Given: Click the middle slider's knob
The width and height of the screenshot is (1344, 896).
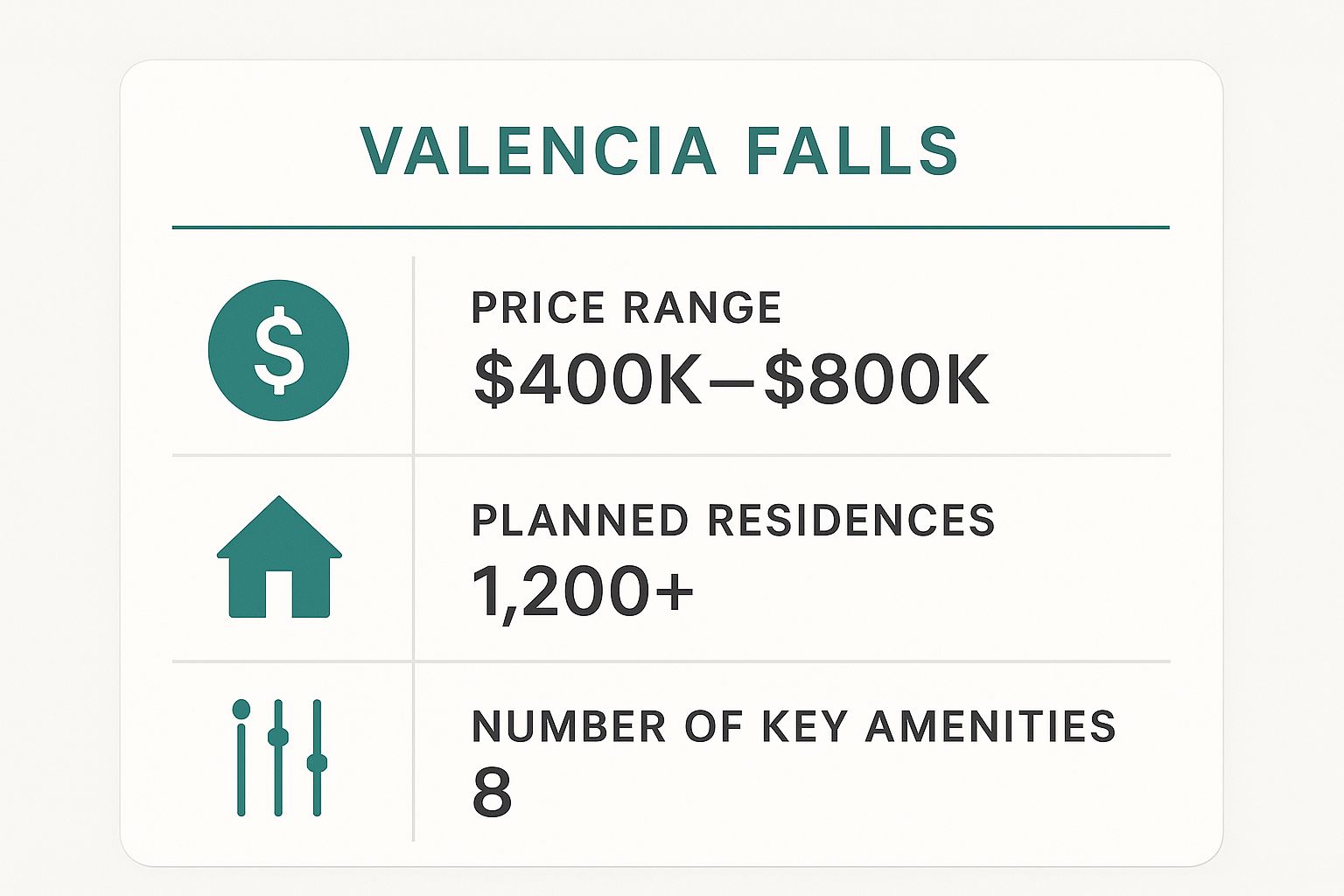Looking at the screenshot, I should 278,737.
